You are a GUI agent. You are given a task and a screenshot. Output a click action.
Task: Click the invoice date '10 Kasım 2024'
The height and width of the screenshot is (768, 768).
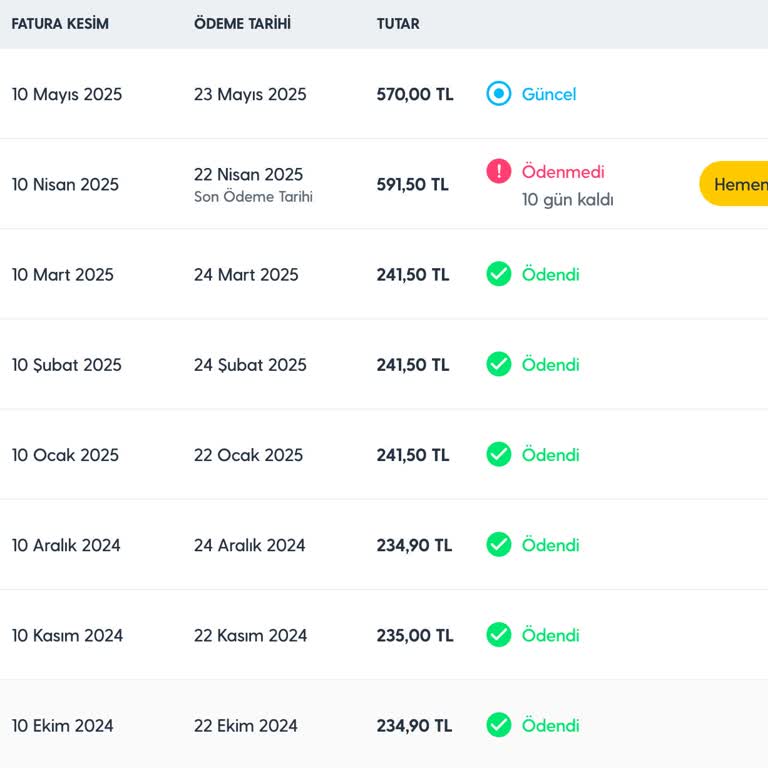(x=67, y=635)
